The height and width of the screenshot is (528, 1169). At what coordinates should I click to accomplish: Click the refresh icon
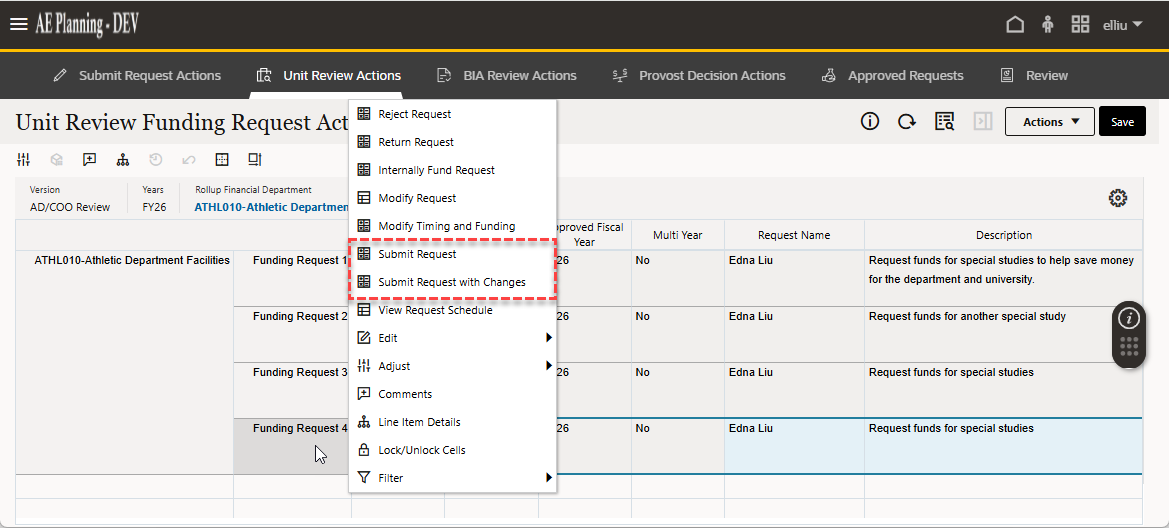907,122
